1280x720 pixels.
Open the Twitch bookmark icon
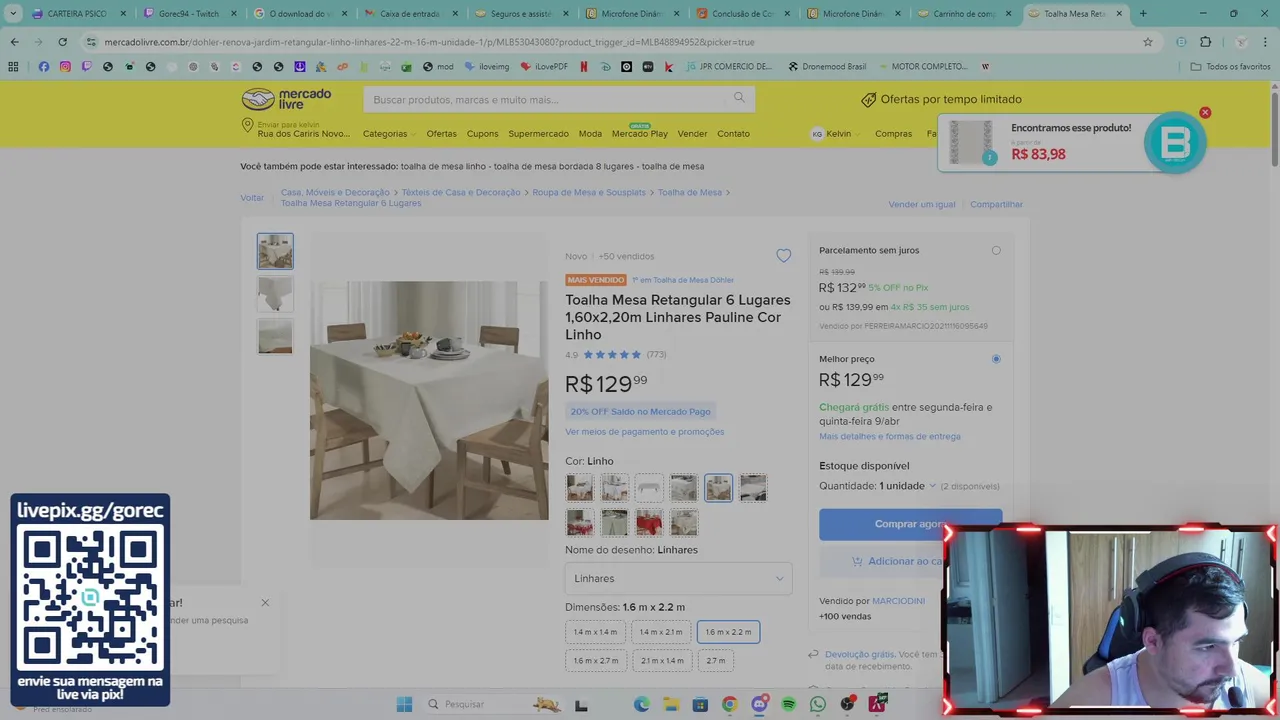[x=86, y=66]
